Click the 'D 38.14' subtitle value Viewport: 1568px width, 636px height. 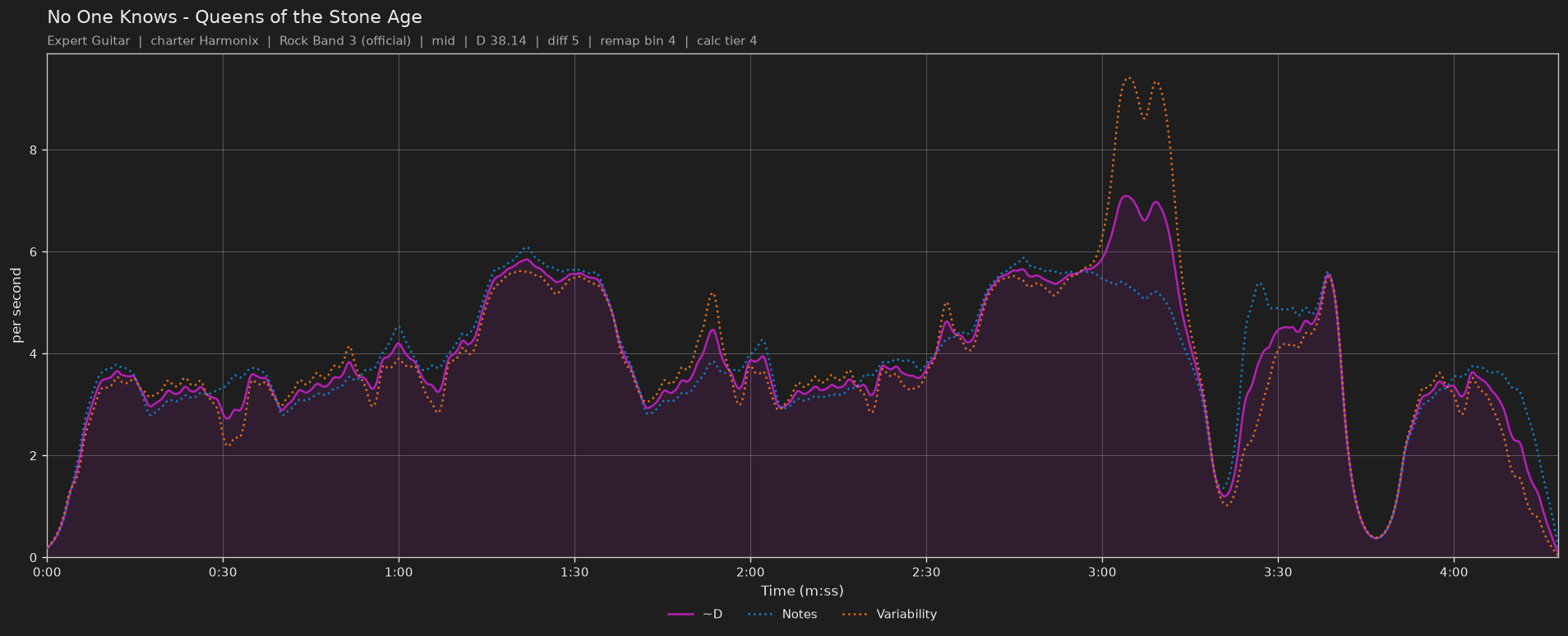(501, 41)
